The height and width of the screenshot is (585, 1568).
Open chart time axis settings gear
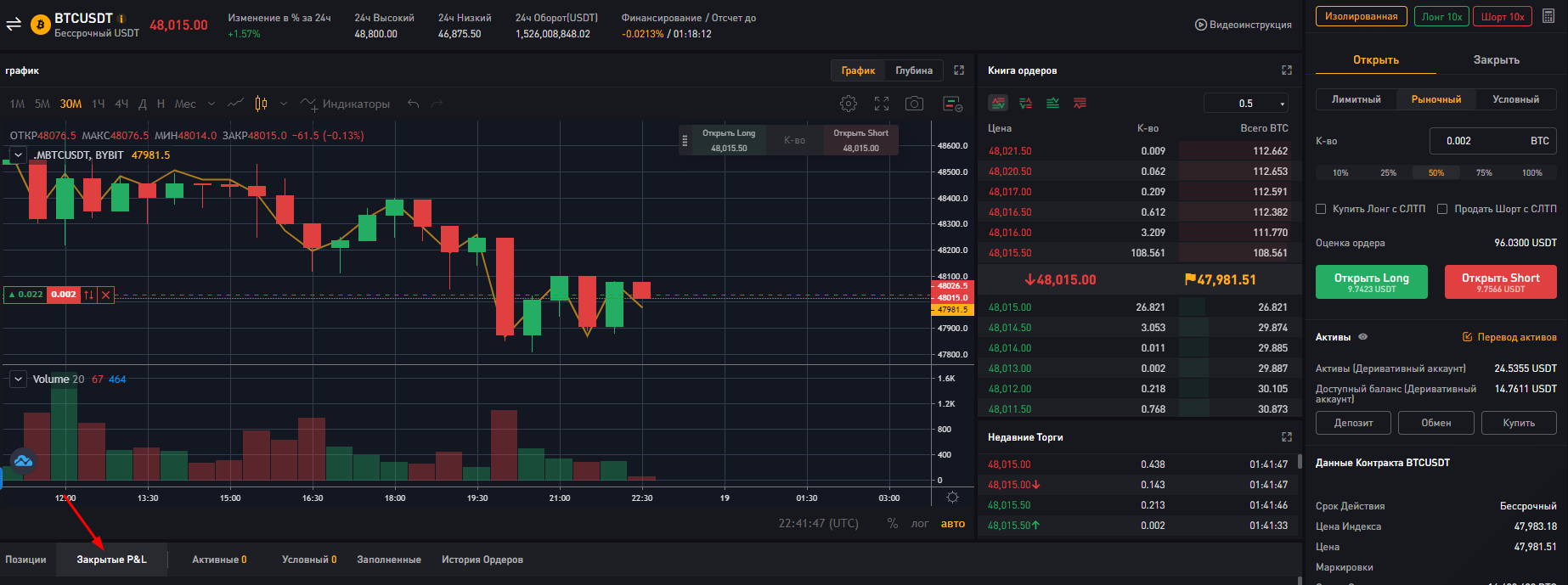click(953, 498)
